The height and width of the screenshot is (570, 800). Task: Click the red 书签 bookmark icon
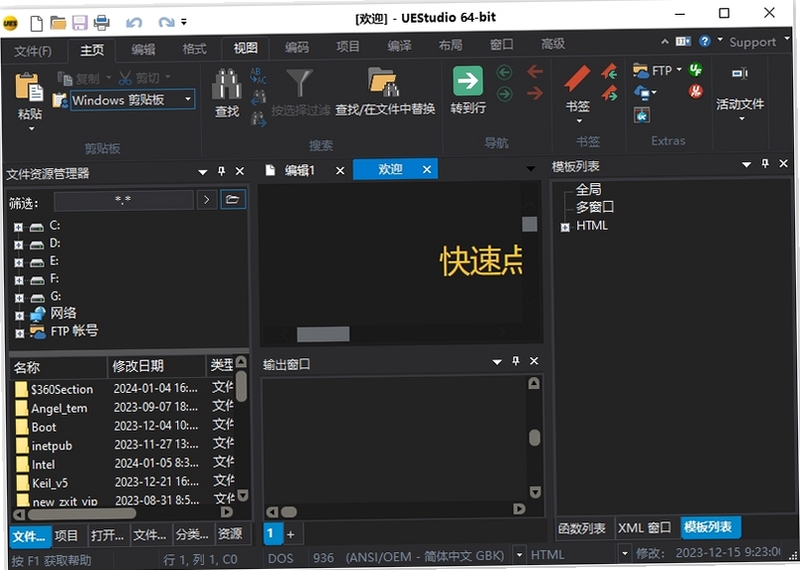577,80
